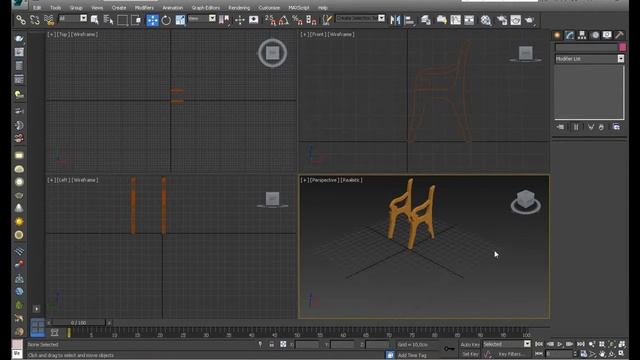Click Maximize Viewport Toggle icon
Screen dimensions: 640x360
pyautogui.click(x=621, y=353)
